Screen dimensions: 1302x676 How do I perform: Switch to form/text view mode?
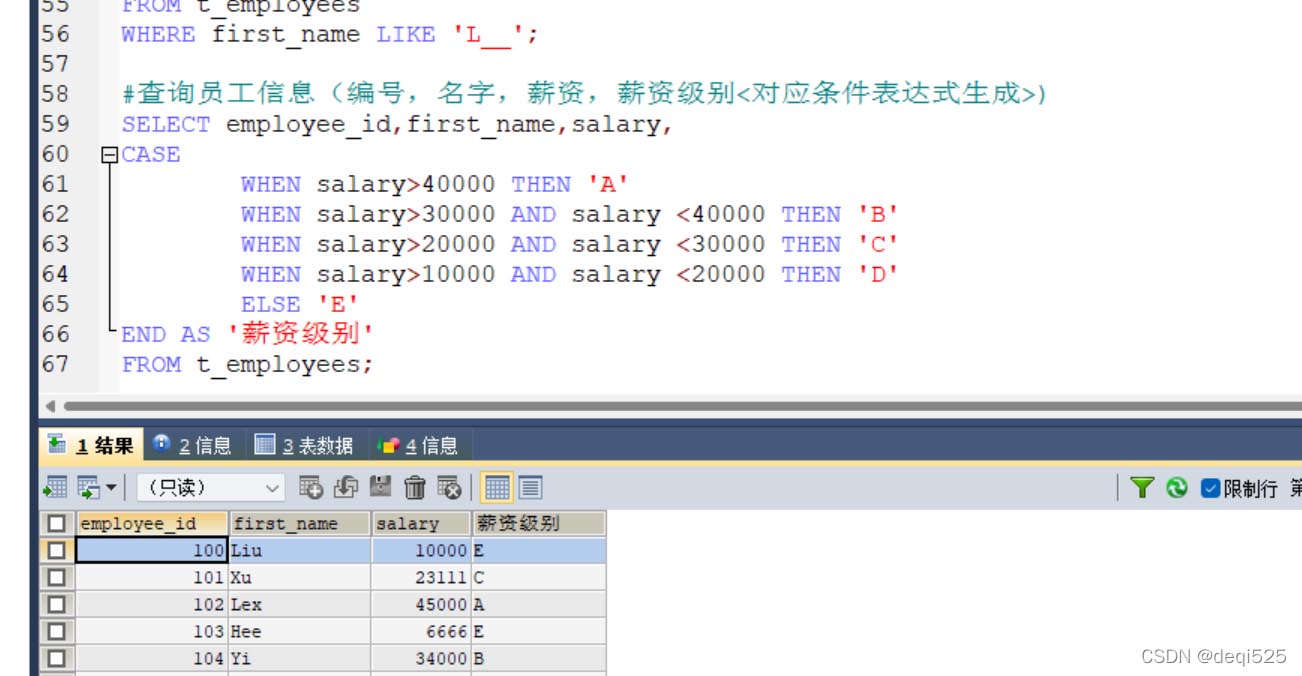tap(530, 487)
